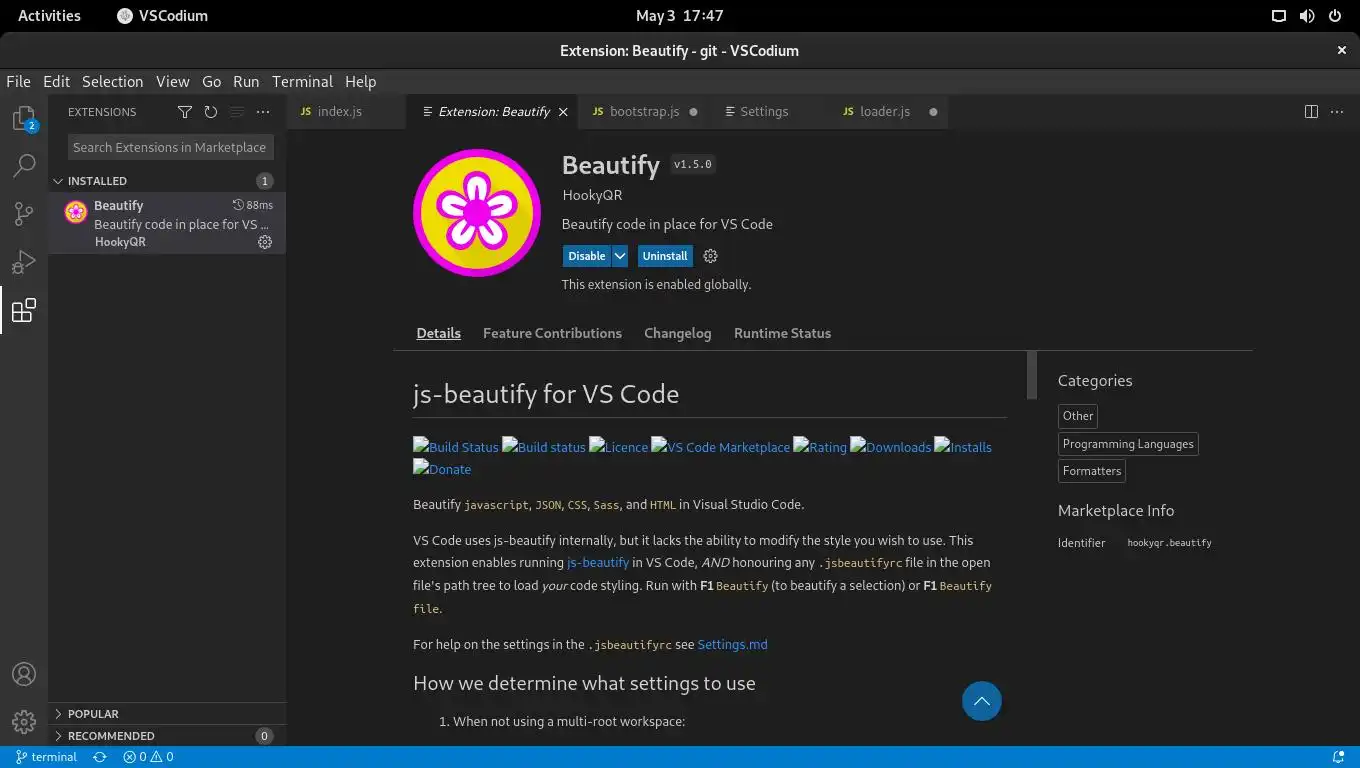Screen dimensions: 1360x768
Task: Click the Disable button
Action: (587, 256)
